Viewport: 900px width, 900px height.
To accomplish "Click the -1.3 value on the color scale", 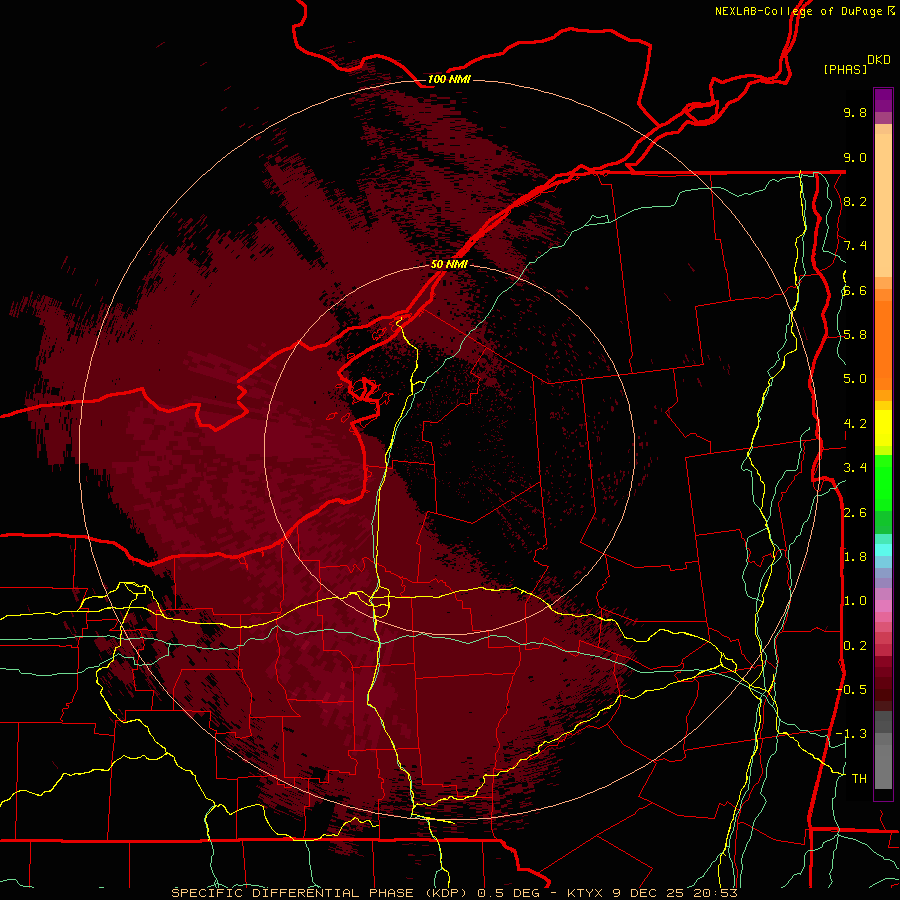I will coord(851,734).
